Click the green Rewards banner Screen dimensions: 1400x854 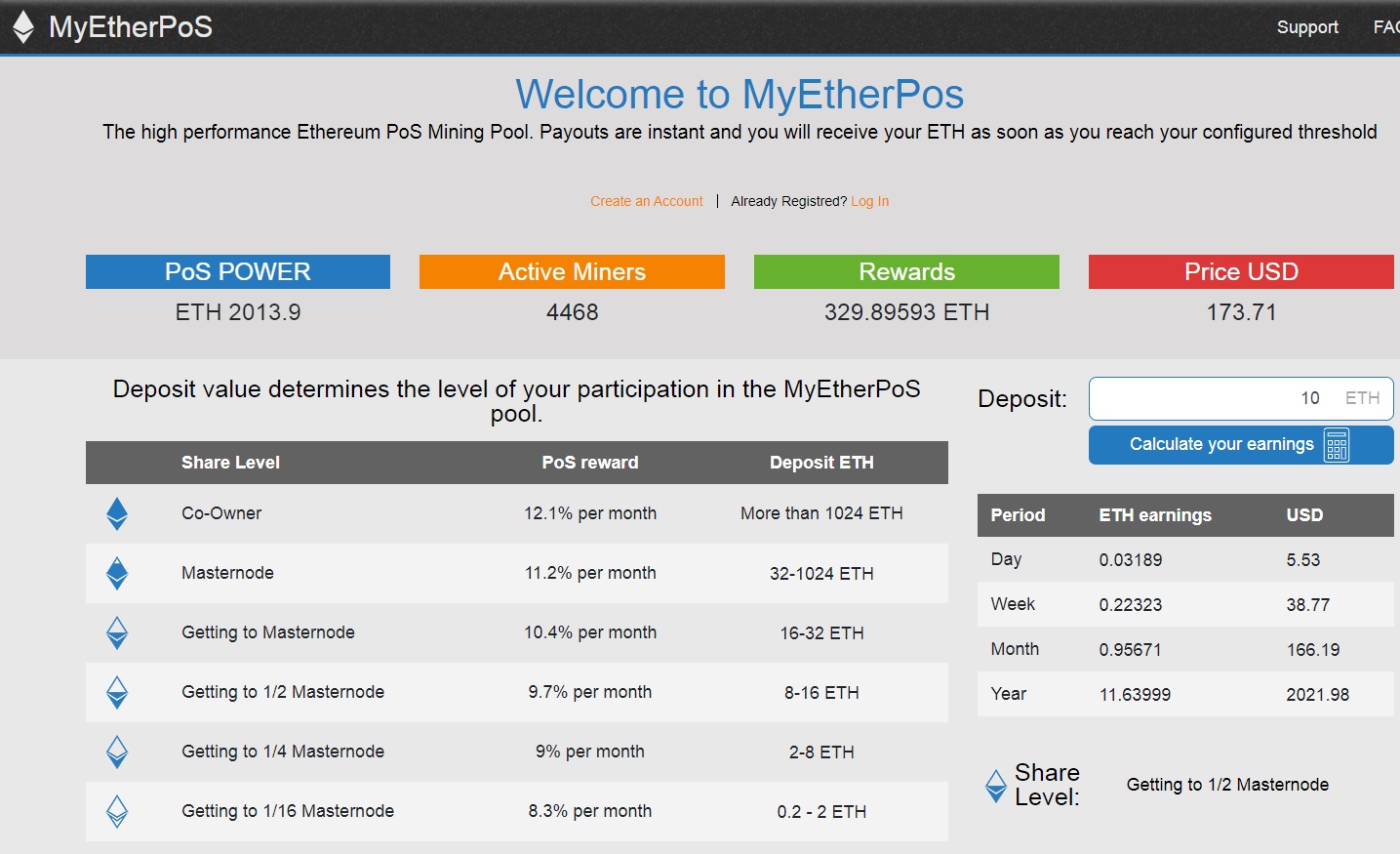click(x=906, y=271)
